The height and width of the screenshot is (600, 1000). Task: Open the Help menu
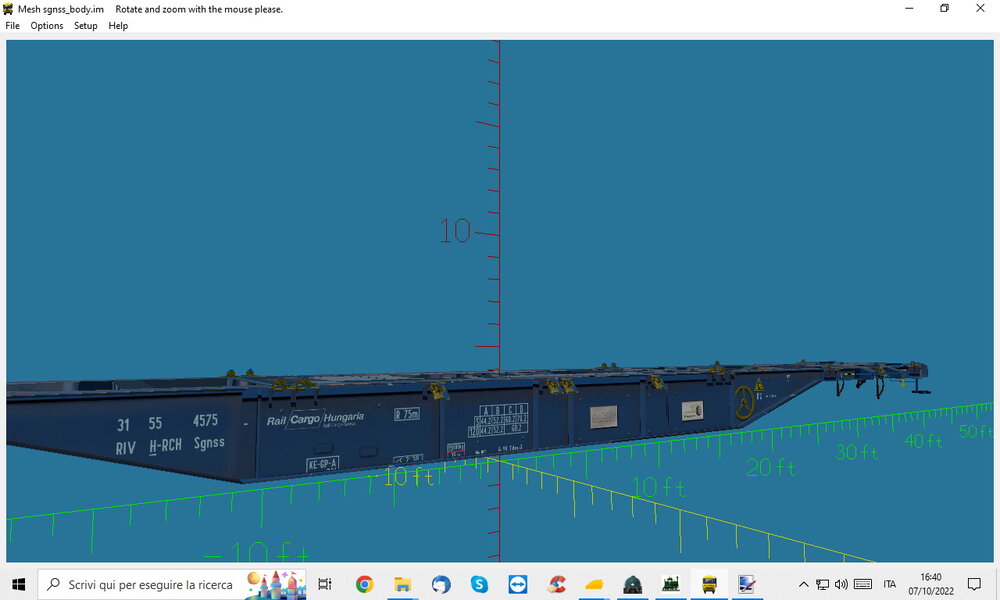118,26
